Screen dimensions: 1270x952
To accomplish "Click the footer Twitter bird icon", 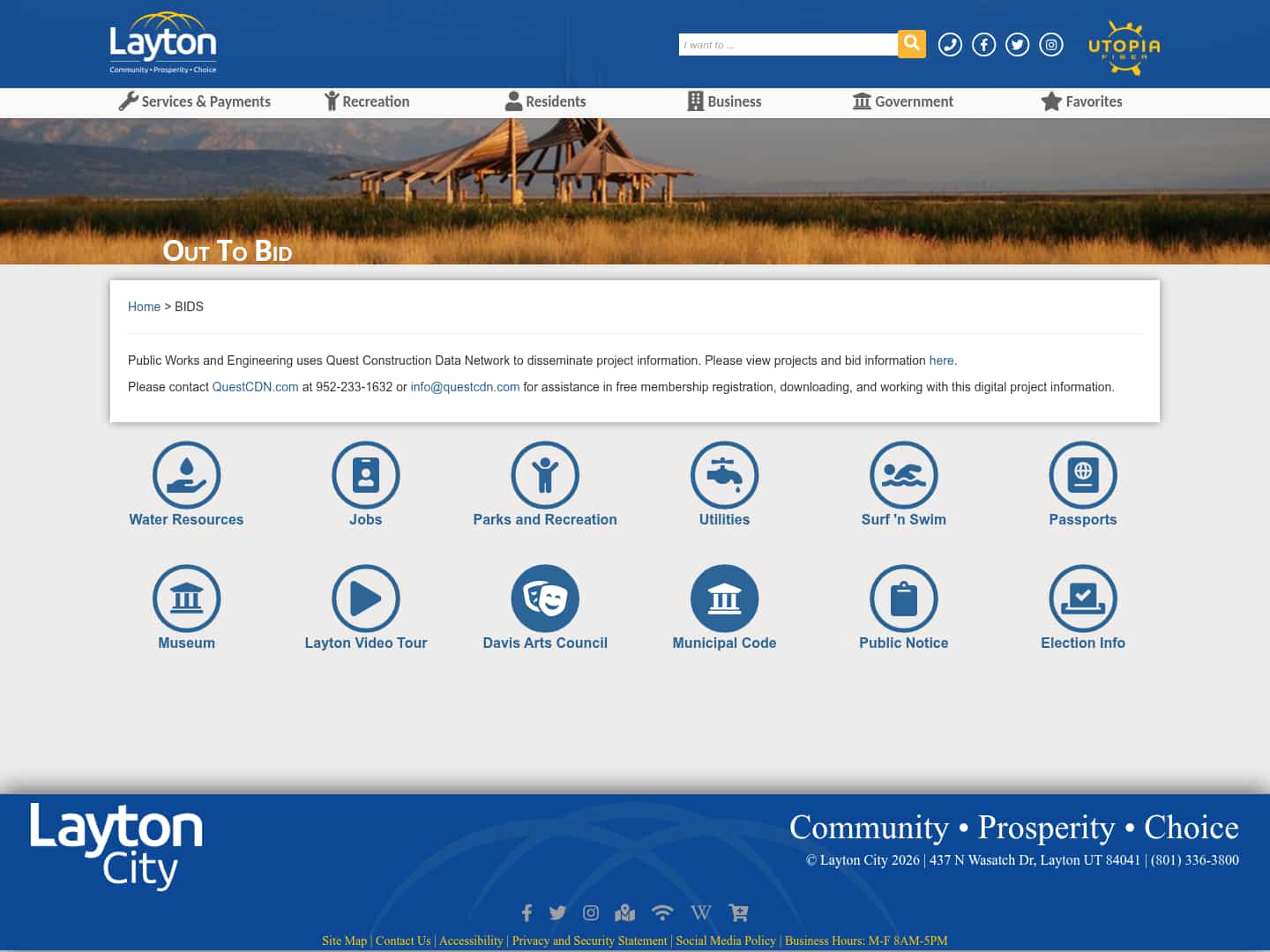I will (x=557, y=913).
